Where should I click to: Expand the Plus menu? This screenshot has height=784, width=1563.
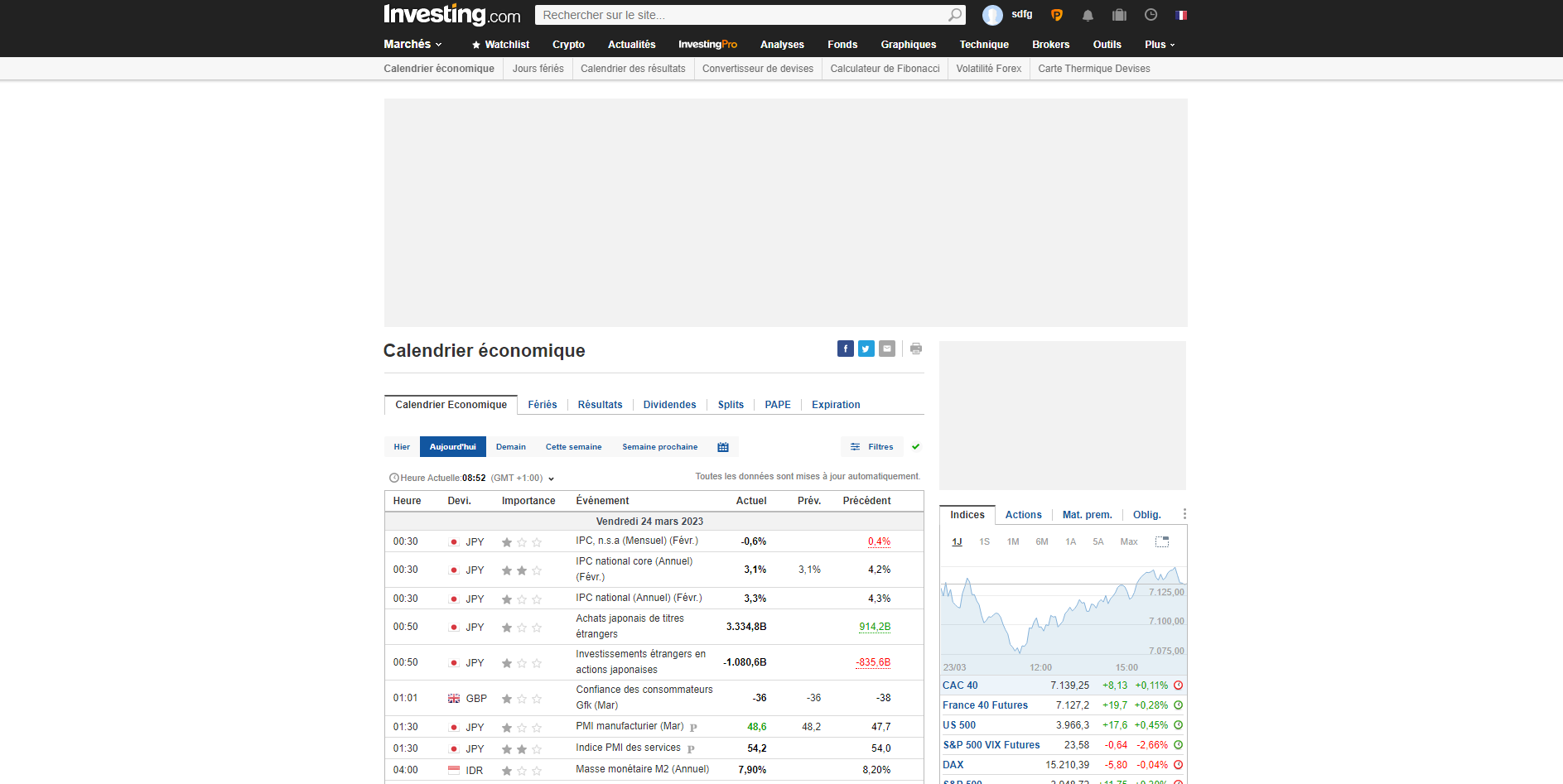tap(1160, 45)
